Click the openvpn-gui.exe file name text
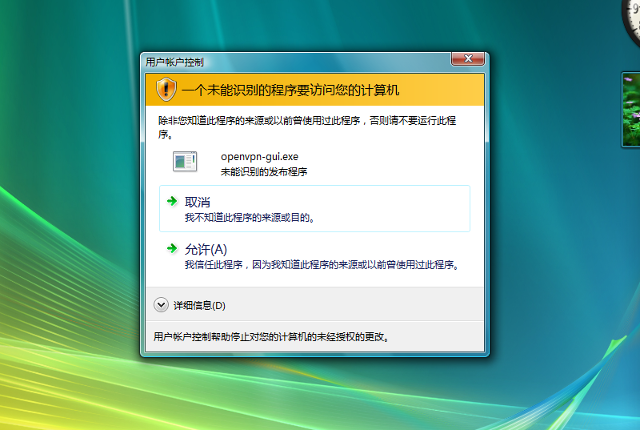640x430 pixels. click(260, 157)
